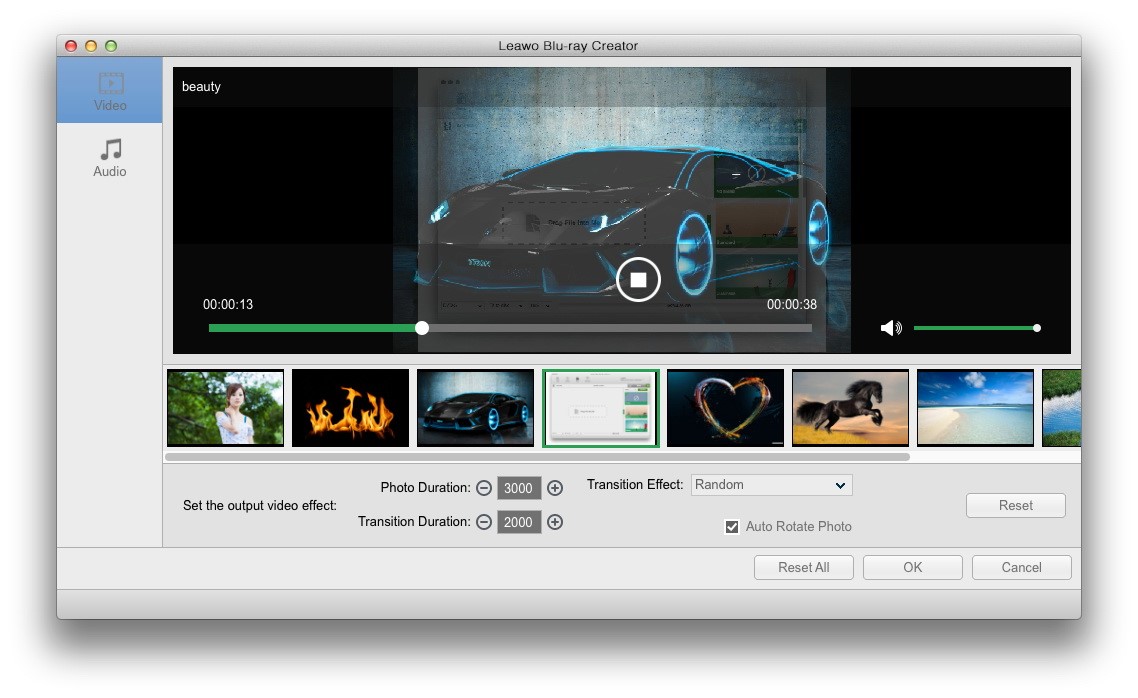This screenshot has width=1138, height=698.
Task: Increase Photo Duration with plus button
Action: [x=556, y=488]
